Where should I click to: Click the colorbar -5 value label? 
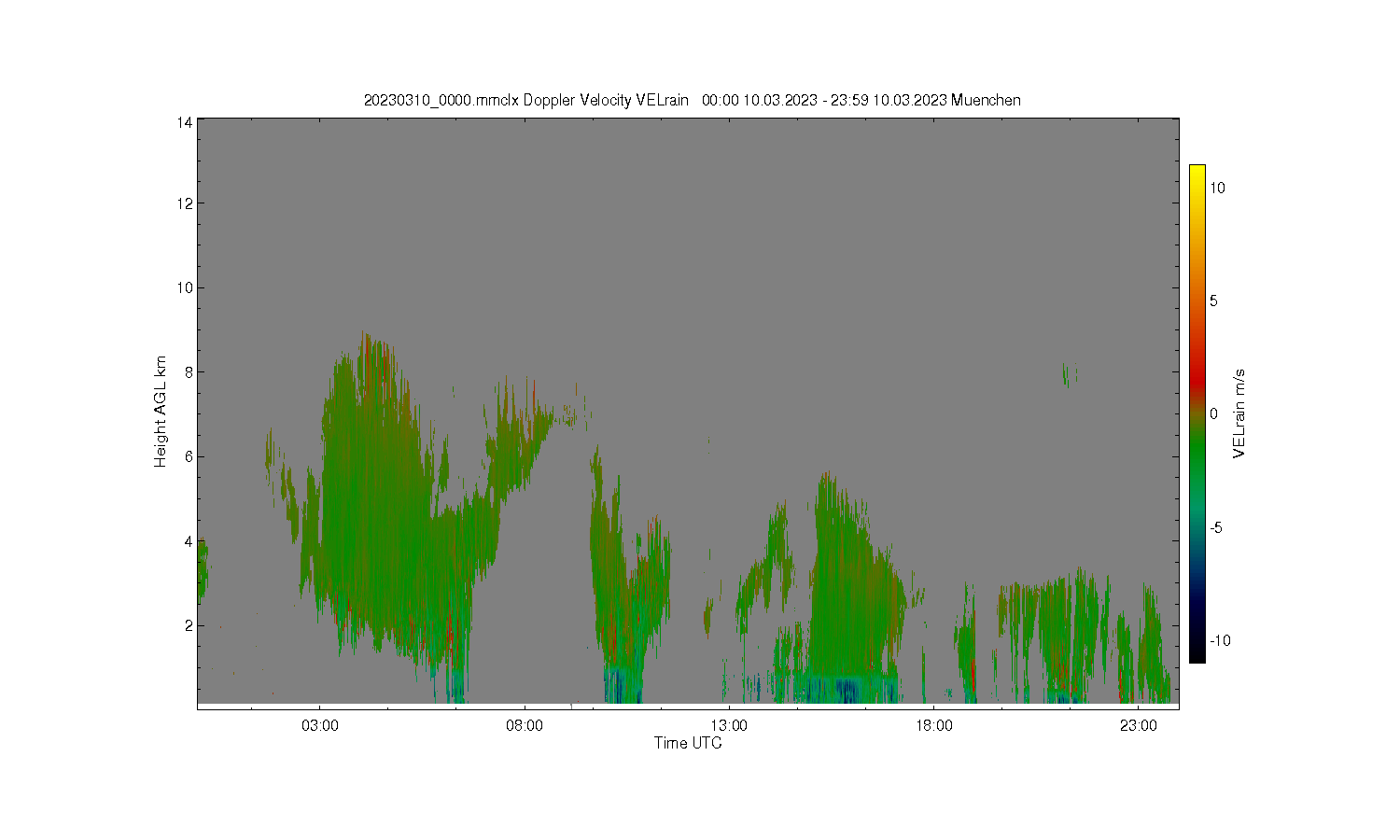[1216, 527]
